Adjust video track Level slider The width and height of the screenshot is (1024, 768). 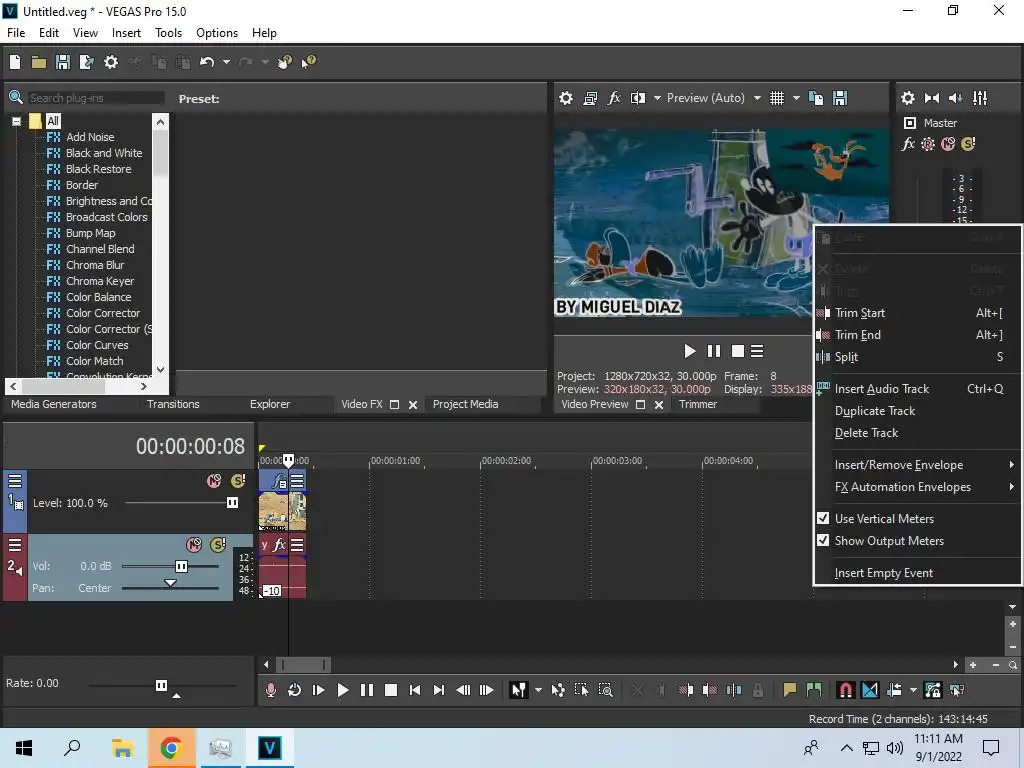coord(232,503)
